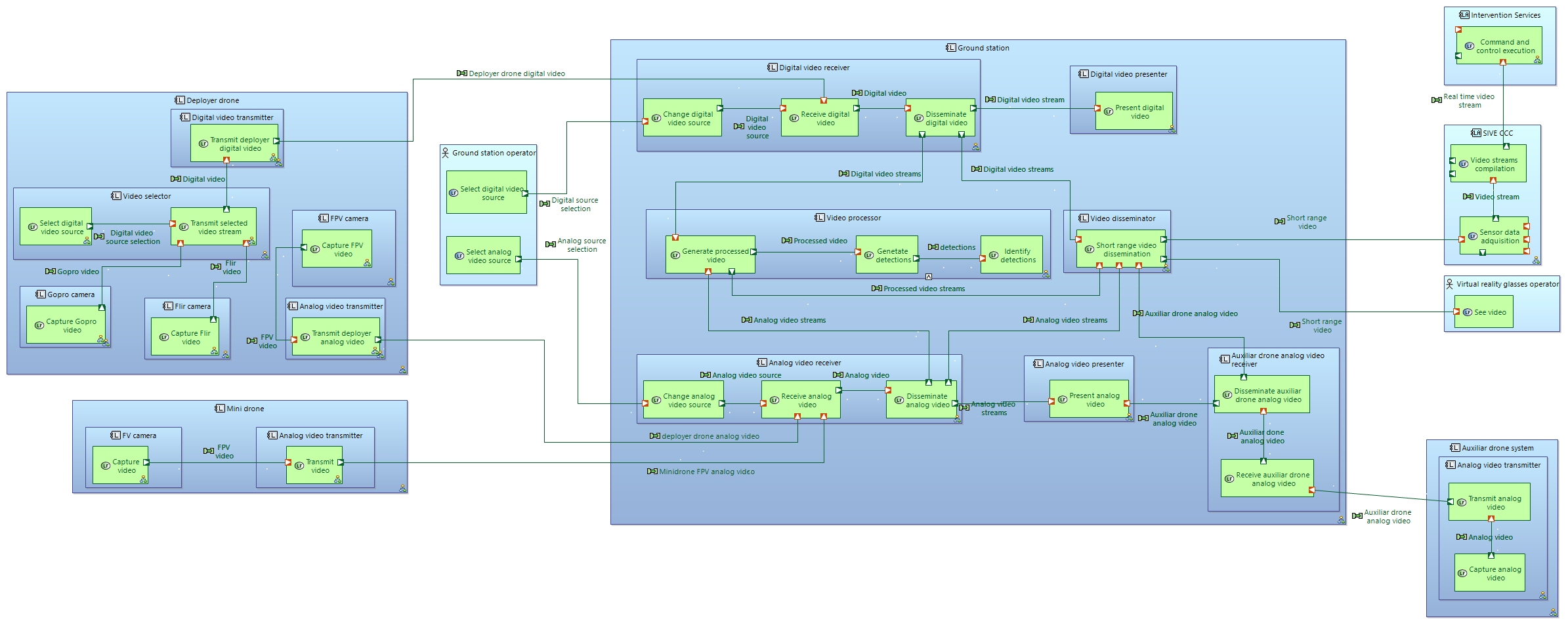The height and width of the screenshot is (625, 1568).
Task: Click the exchange icon beside detections label
Action: pyautogui.click(x=933, y=247)
